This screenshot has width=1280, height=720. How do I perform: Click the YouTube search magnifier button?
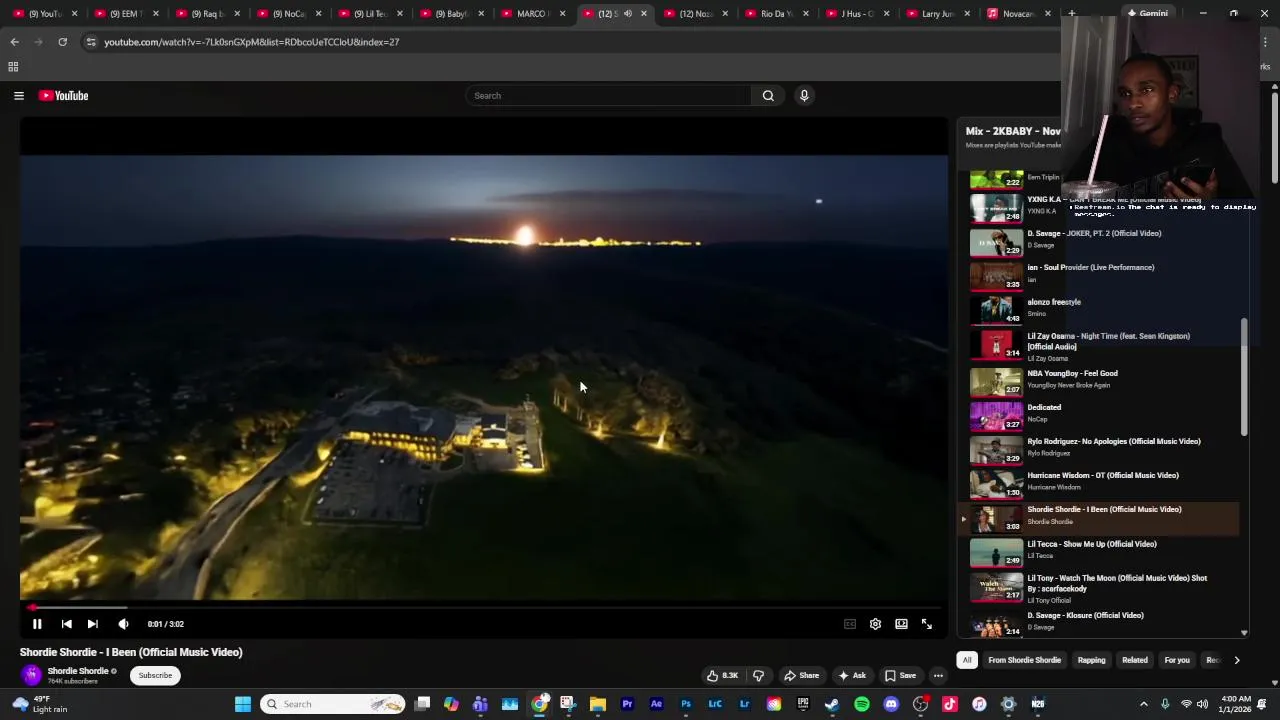pos(768,96)
